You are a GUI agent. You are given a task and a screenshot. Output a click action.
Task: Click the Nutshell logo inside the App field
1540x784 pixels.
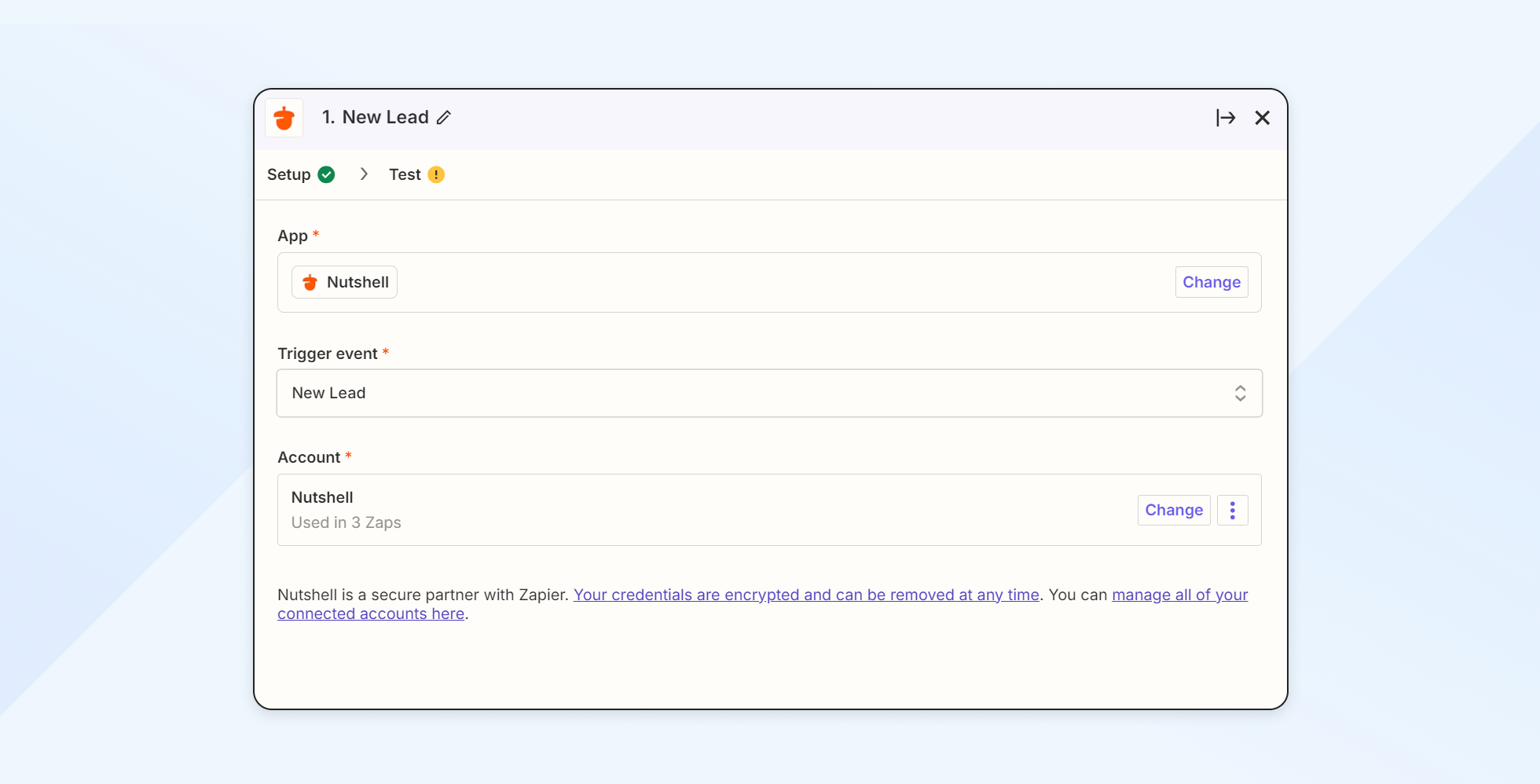[x=310, y=282]
